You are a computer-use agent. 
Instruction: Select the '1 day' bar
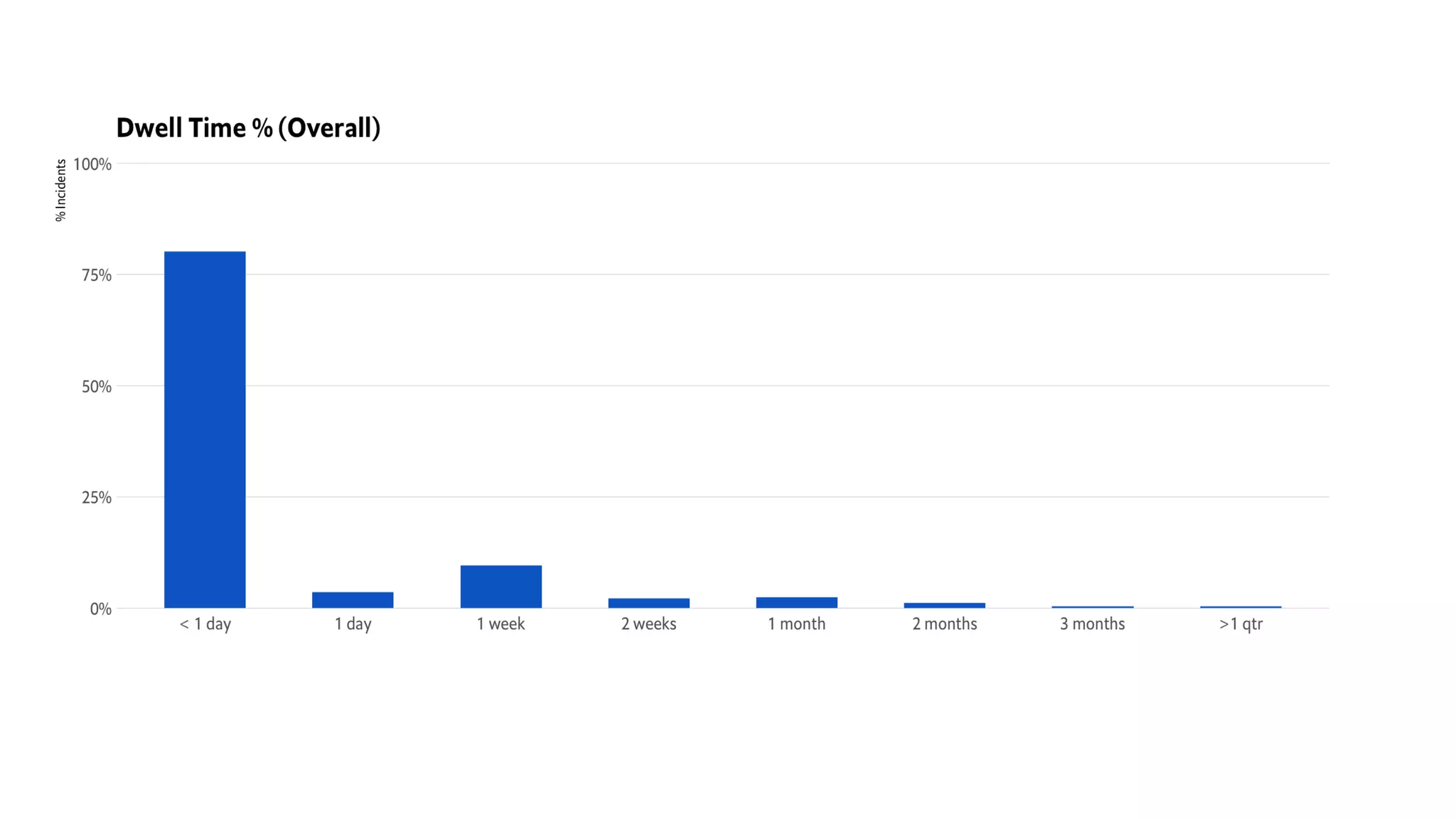353,600
